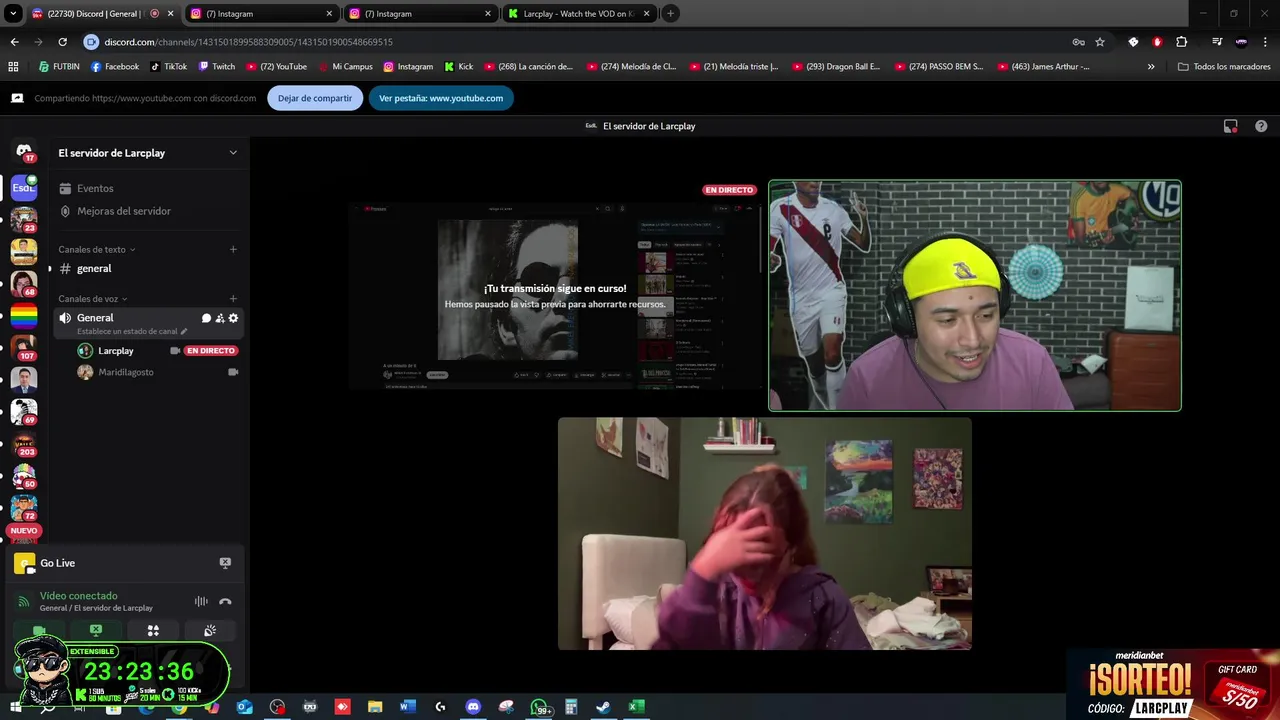This screenshot has height=720, width=1280.
Task: Click the Go Live panel label
Action: [x=57, y=563]
